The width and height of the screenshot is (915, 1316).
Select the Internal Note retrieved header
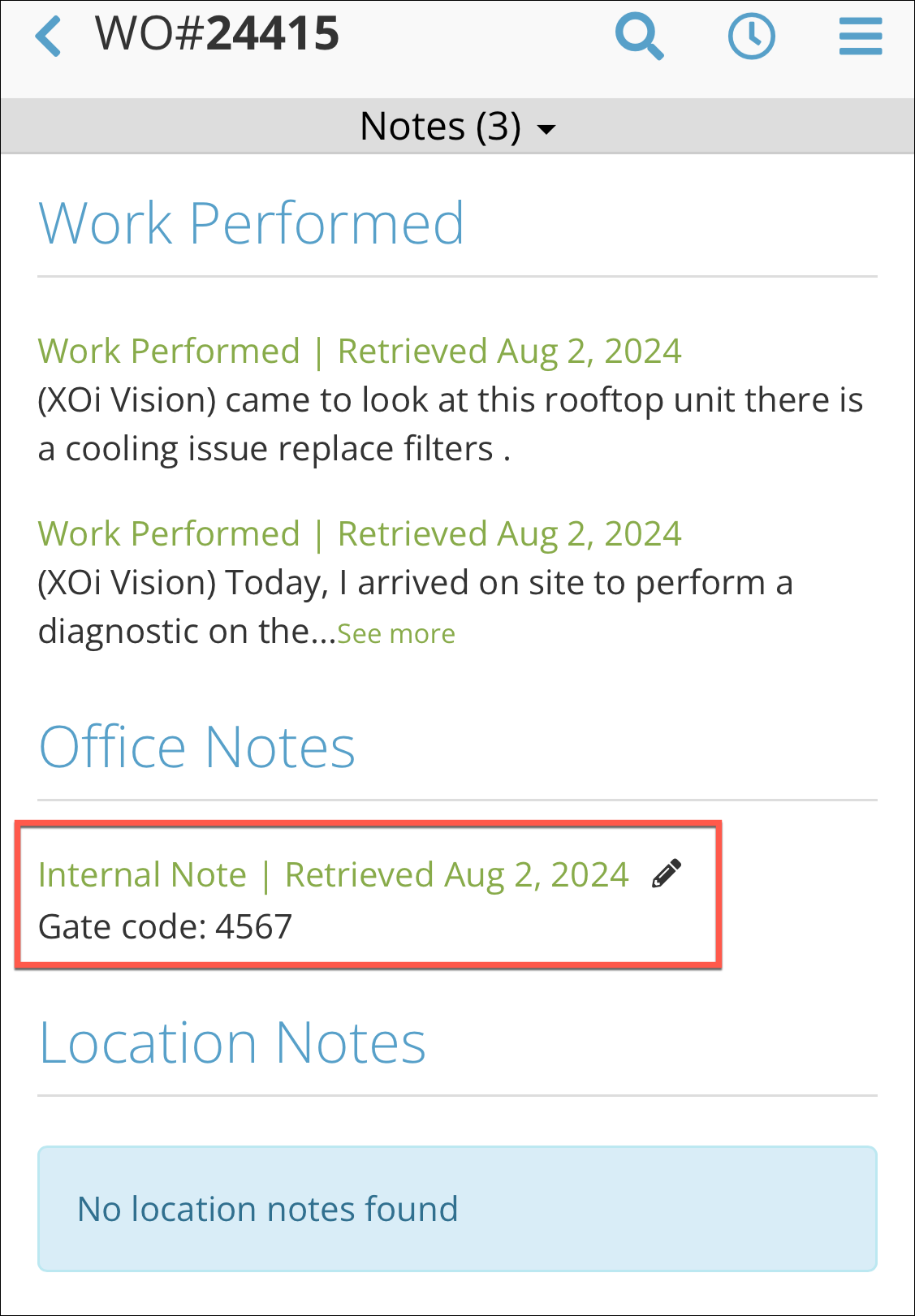click(x=334, y=875)
